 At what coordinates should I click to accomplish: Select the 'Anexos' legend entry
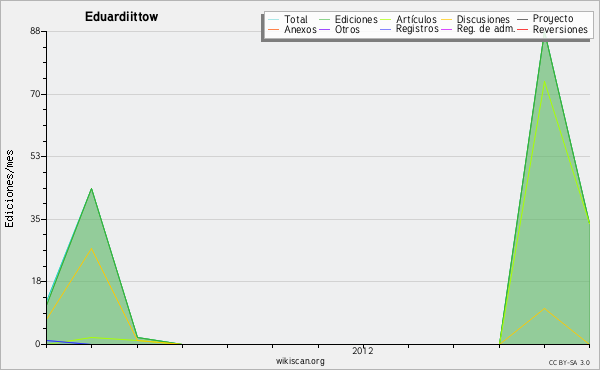pos(300,29)
